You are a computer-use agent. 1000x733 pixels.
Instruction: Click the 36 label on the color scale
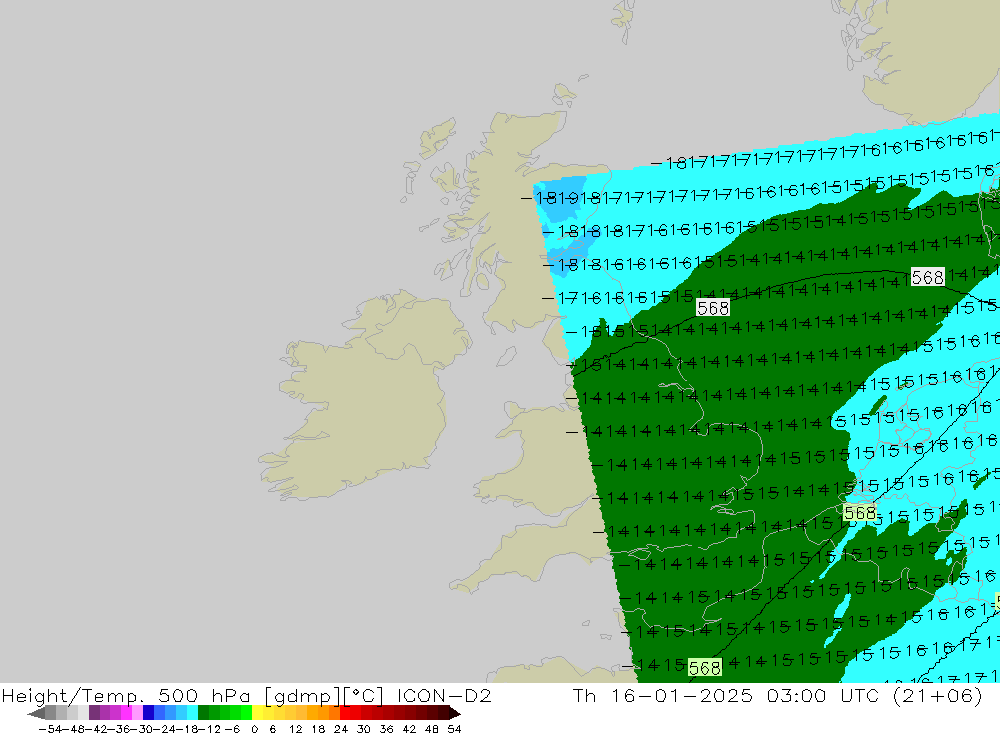pos(386,729)
